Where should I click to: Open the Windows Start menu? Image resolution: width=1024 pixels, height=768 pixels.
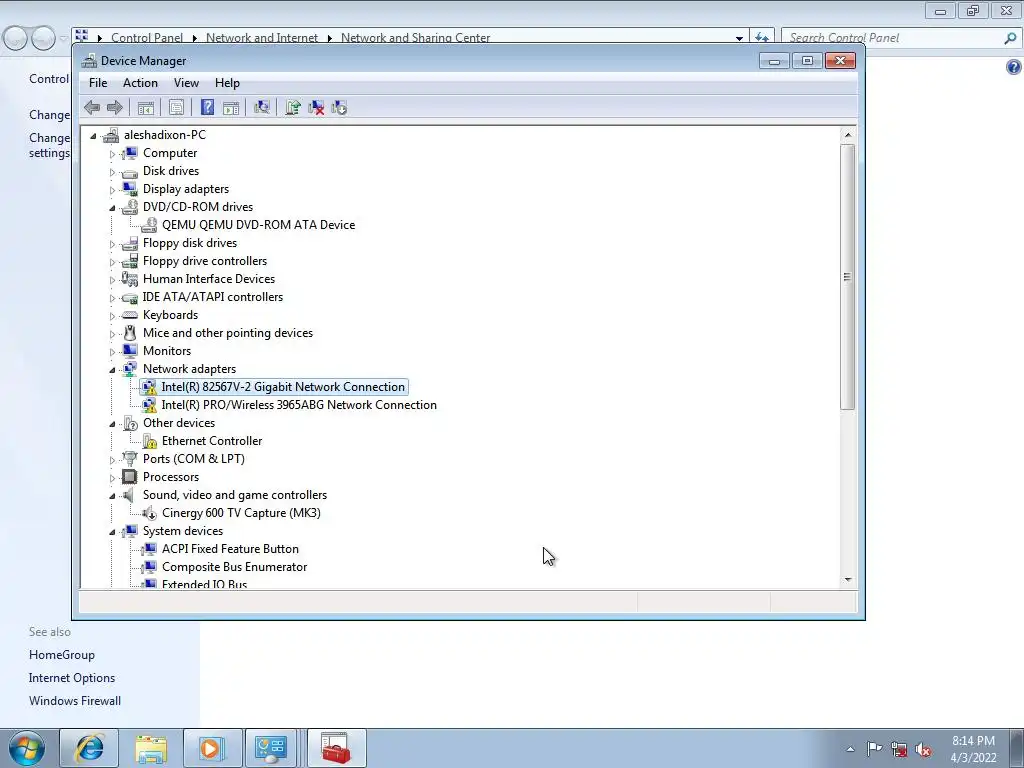(x=27, y=748)
